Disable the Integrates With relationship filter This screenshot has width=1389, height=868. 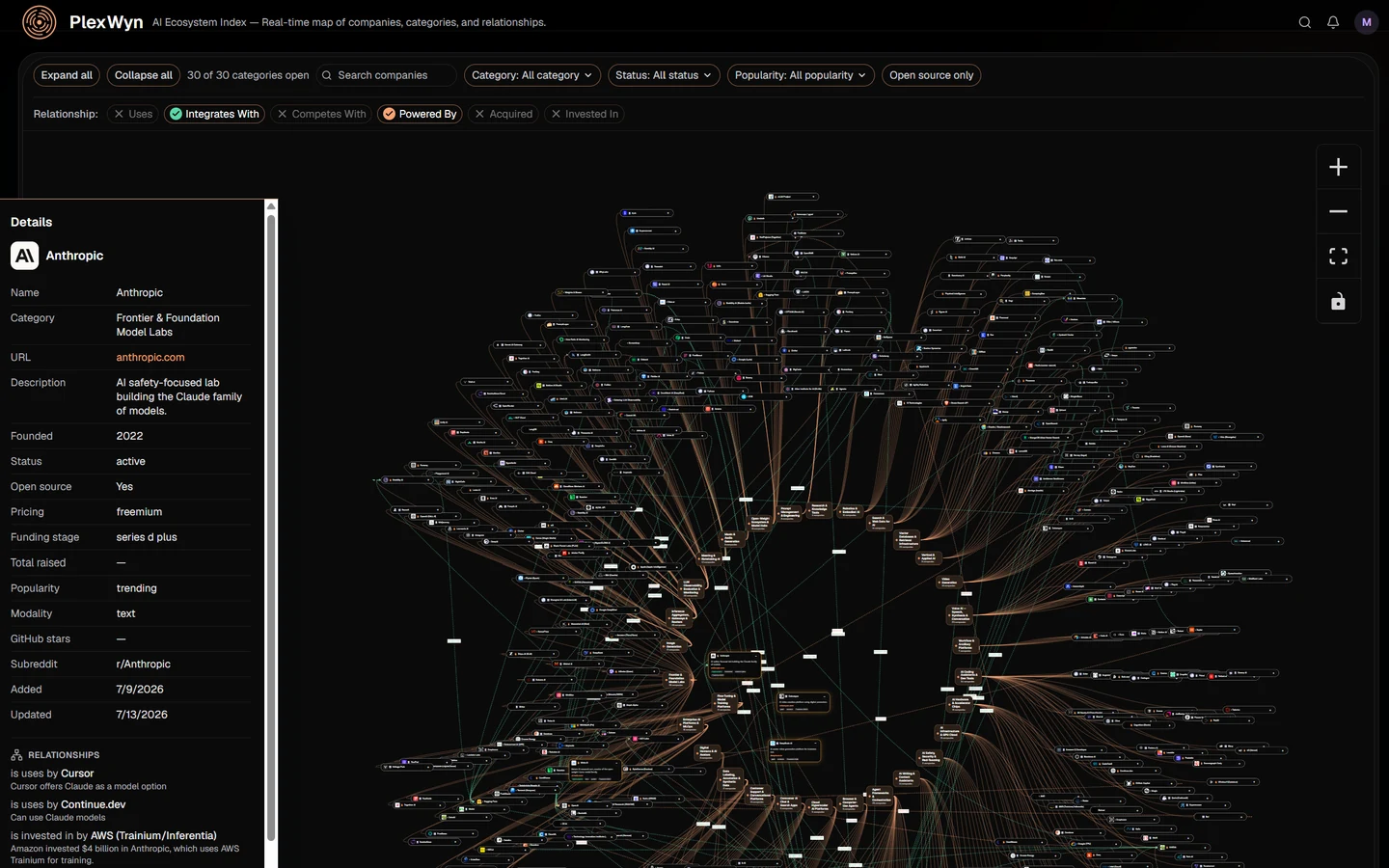(214, 114)
